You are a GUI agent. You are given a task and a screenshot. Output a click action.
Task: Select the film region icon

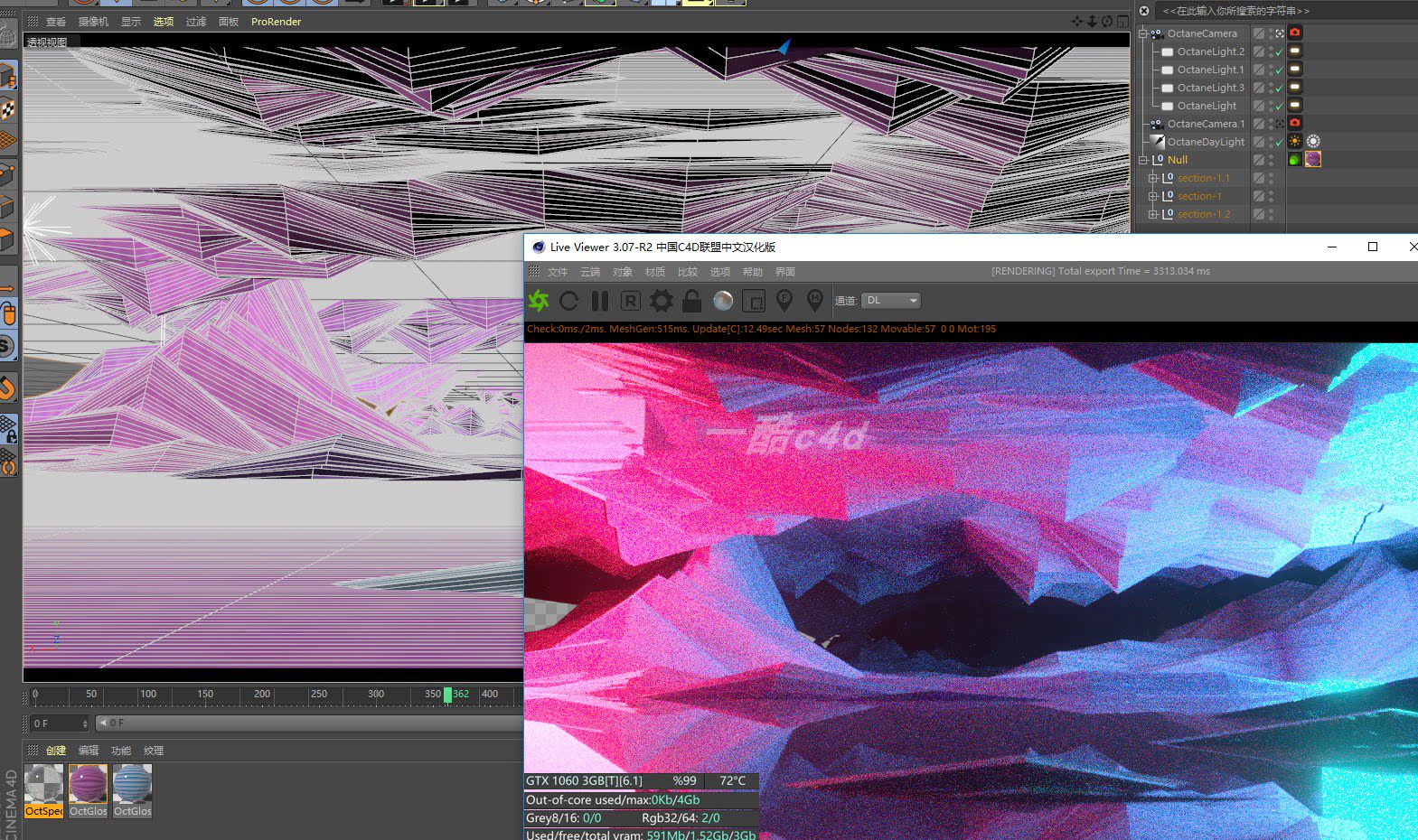click(754, 301)
